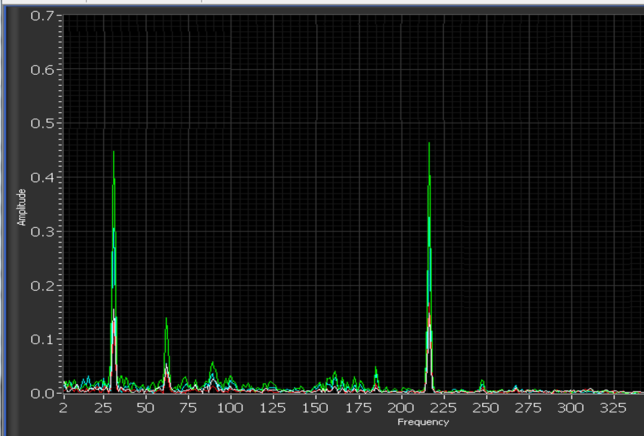Select the 0.4 amplitude tick label
Screen dimensions: 644x436
42,178
